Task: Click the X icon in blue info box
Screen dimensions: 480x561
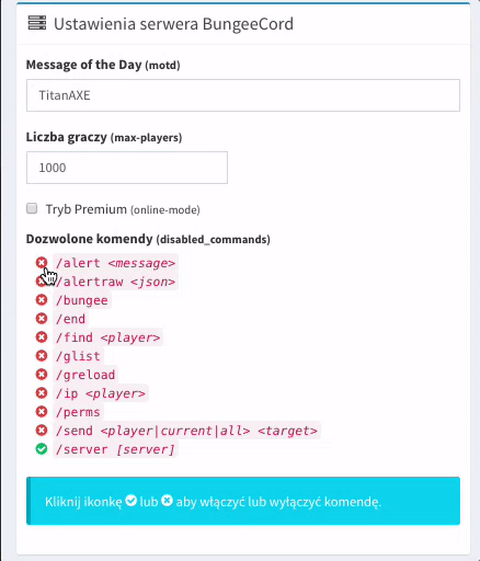Action: 167,500
